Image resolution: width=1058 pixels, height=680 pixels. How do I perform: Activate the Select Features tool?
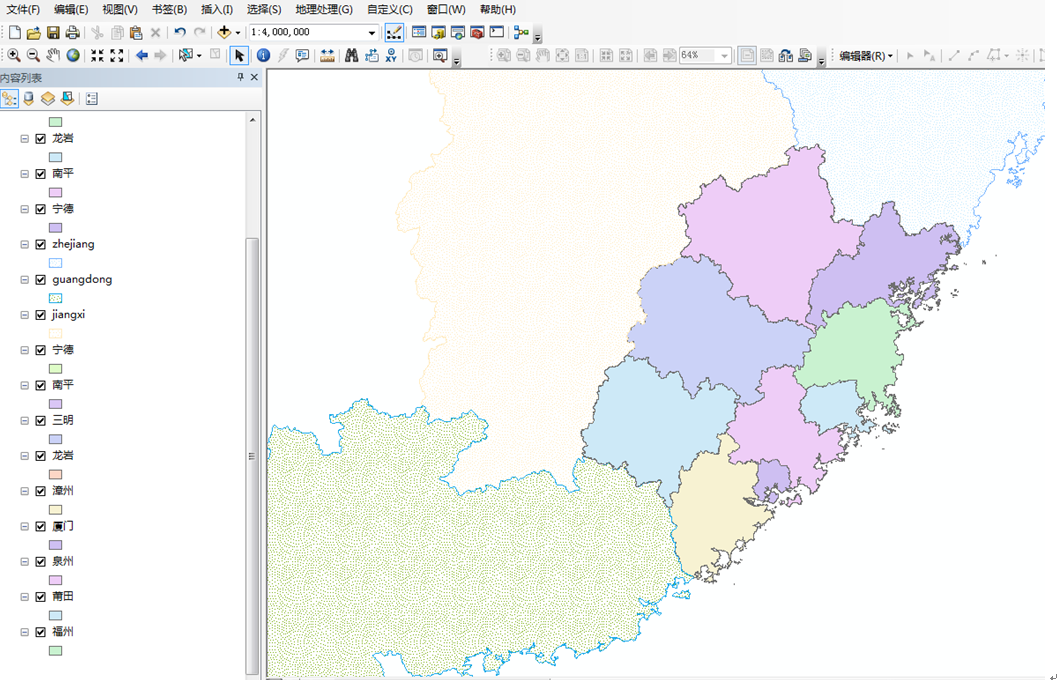point(186,55)
